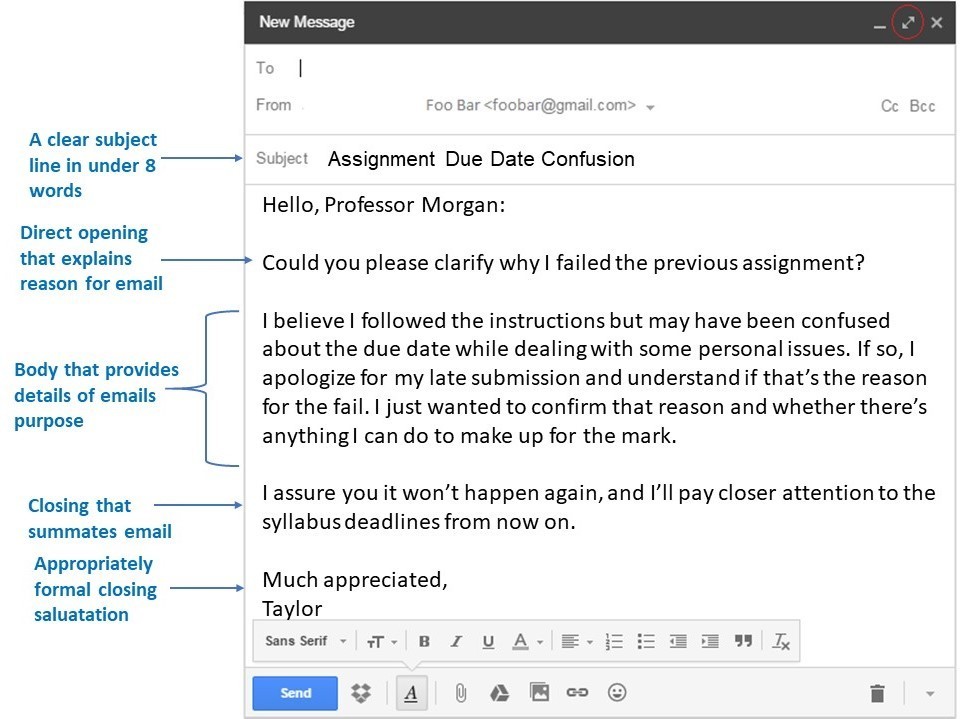Image resolution: width=974 pixels, height=719 pixels.
Task: Toggle underline formatting
Action: pos(488,642)
